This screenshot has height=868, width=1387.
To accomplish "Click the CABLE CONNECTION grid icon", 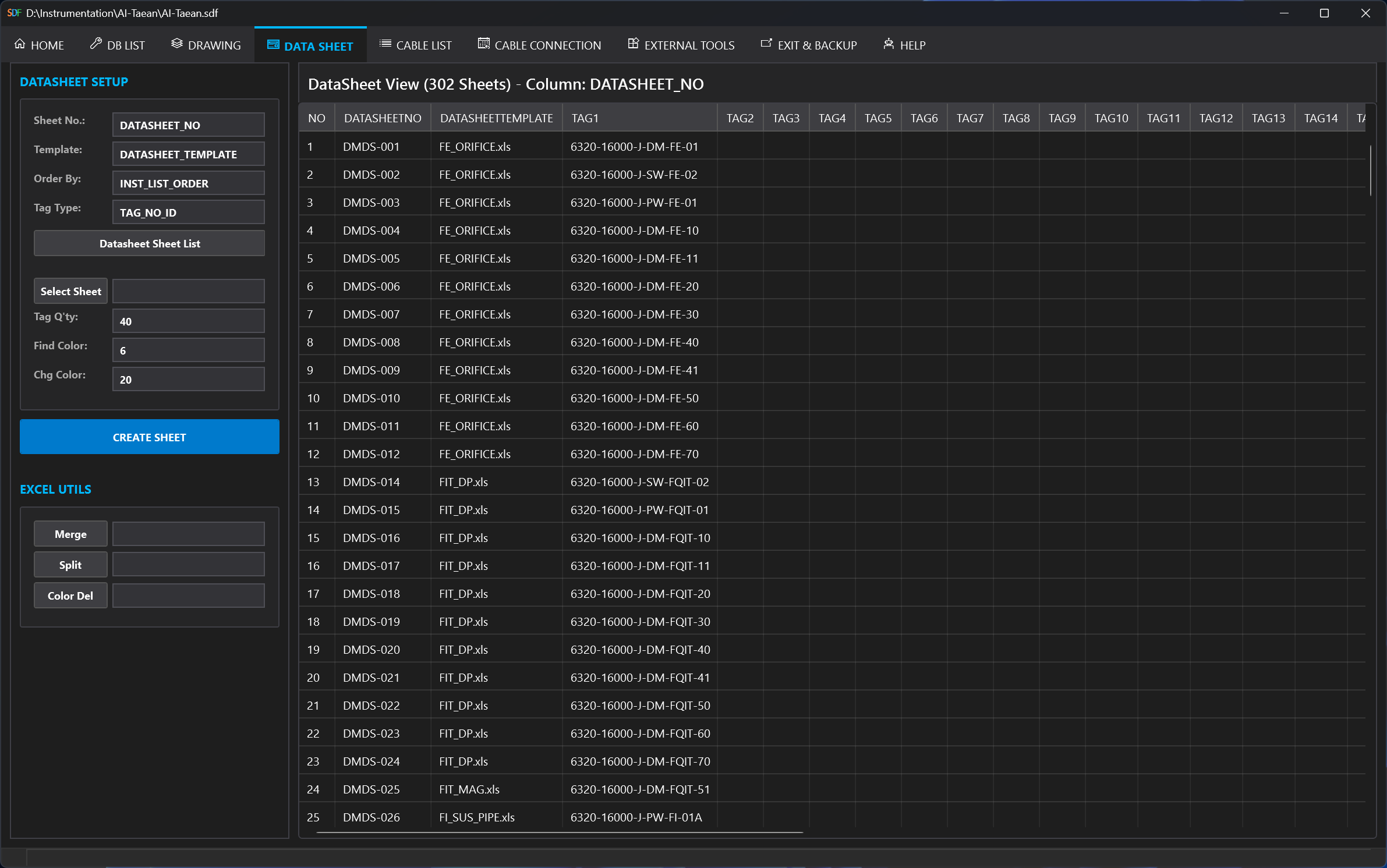I will click(x=484, y=44).
